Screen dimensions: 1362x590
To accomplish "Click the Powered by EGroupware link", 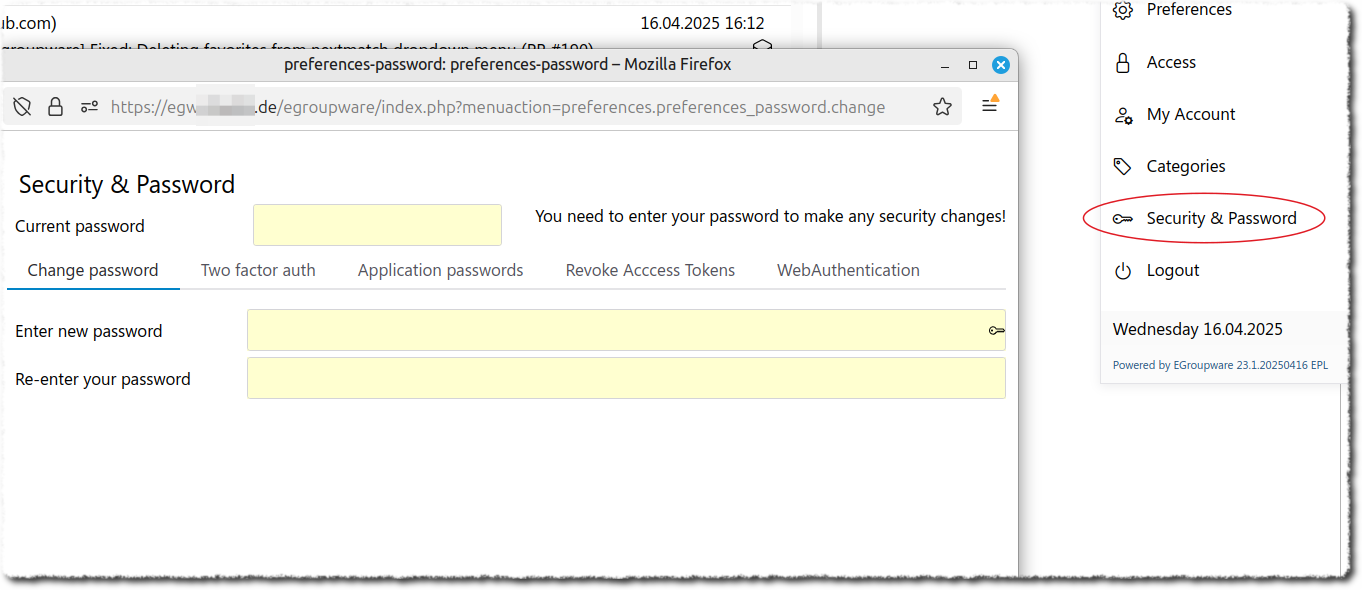I will 1220,366.
